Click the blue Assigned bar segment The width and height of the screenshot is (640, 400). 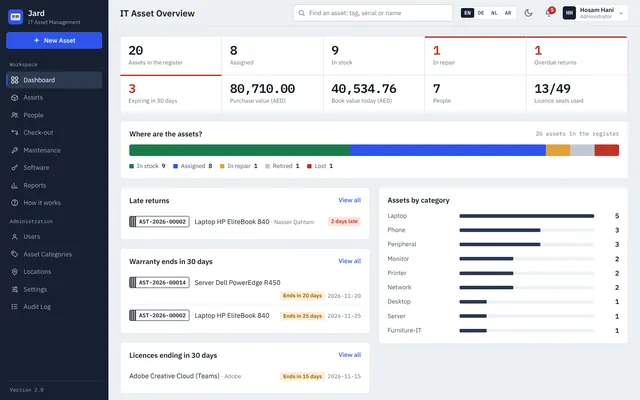point(448,150)
